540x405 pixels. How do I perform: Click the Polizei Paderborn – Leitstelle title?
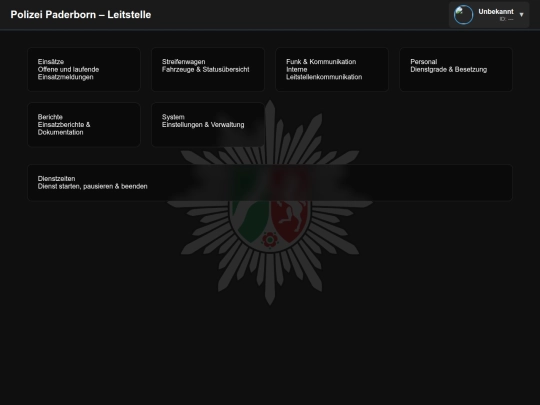(x=81, y=14)
